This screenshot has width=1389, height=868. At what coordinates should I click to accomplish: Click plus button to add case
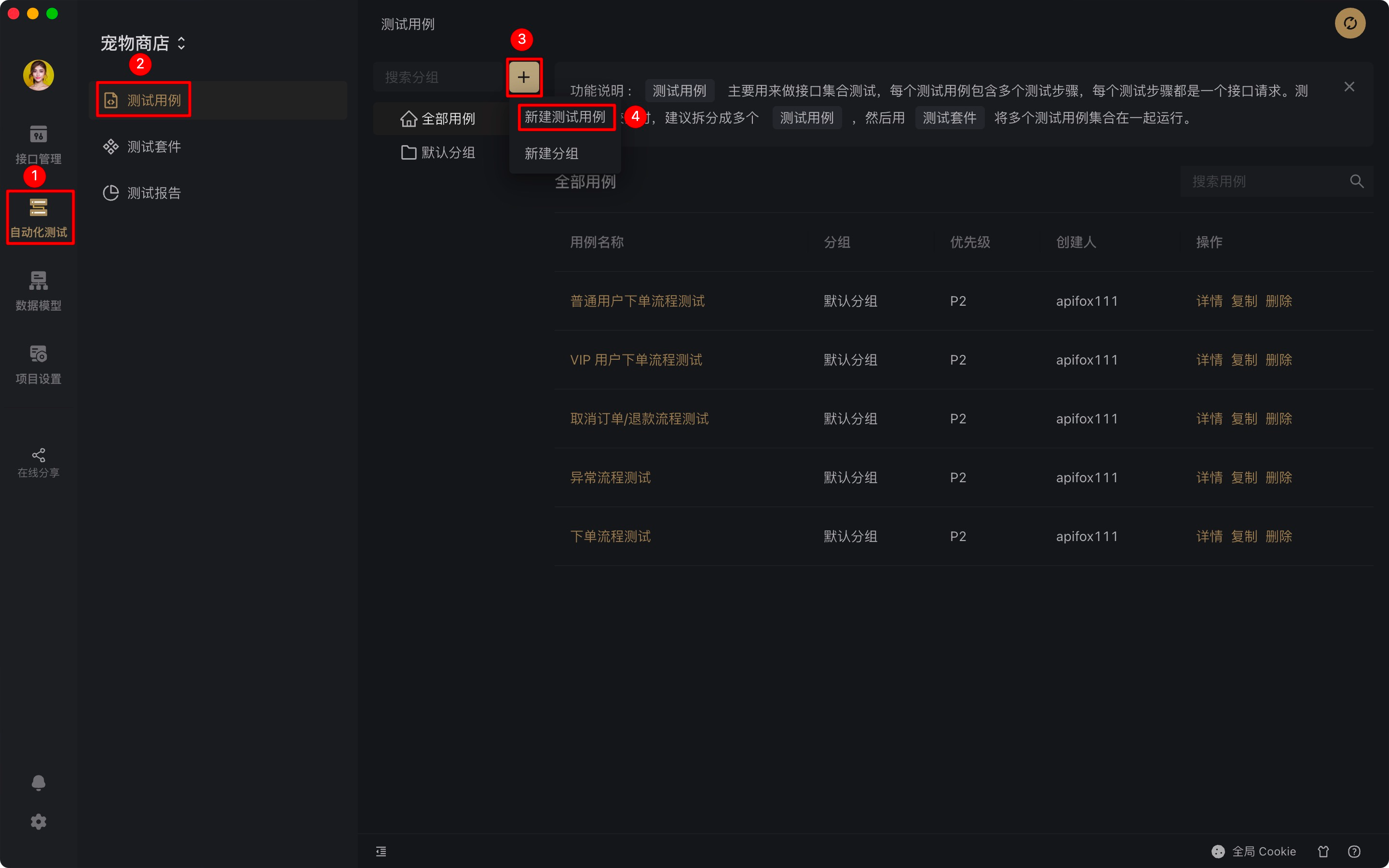coord(523,77)
